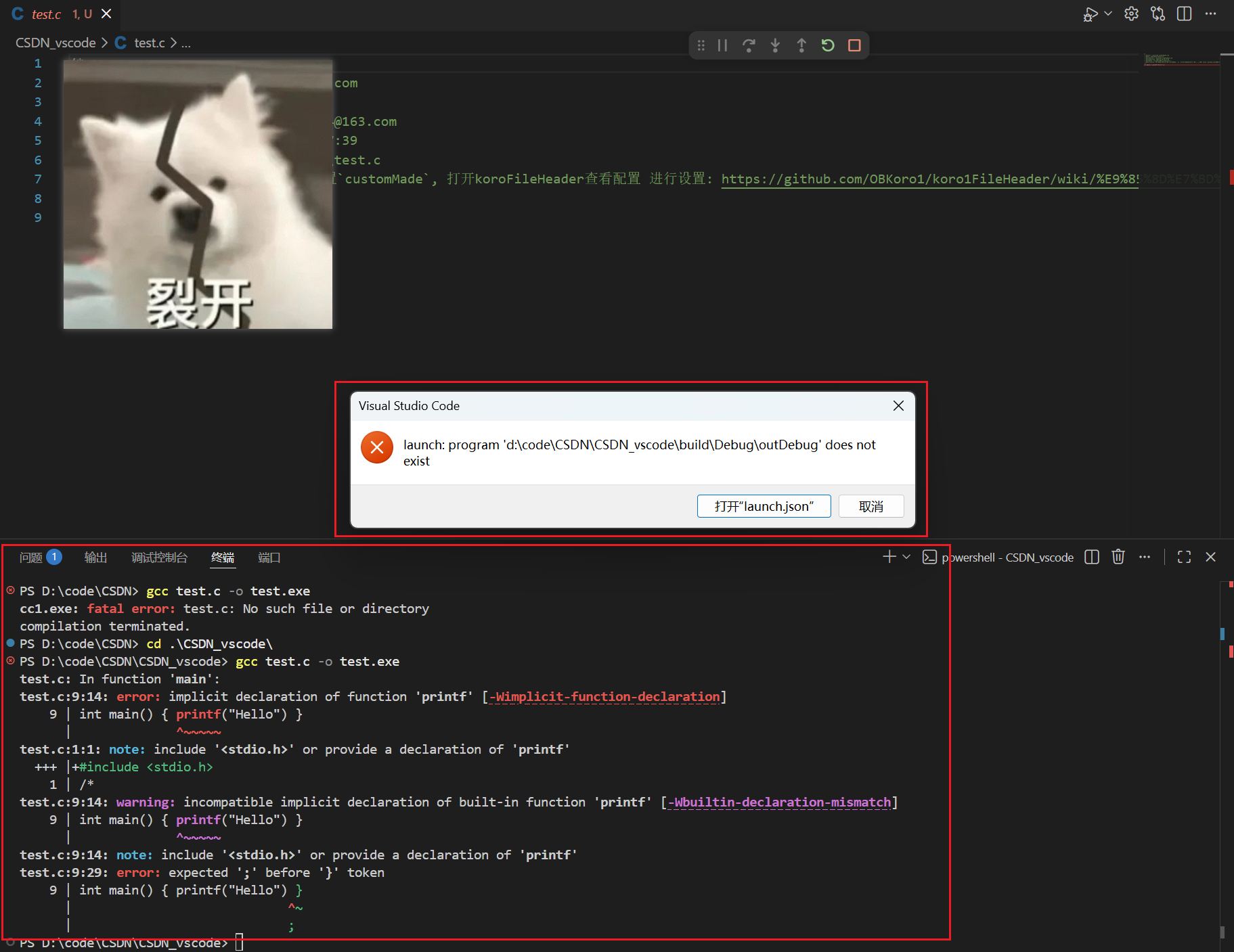This screenshot has width=1234, height=952.
Task: Maximize the terminal panel size
Action: [1184, 557]
